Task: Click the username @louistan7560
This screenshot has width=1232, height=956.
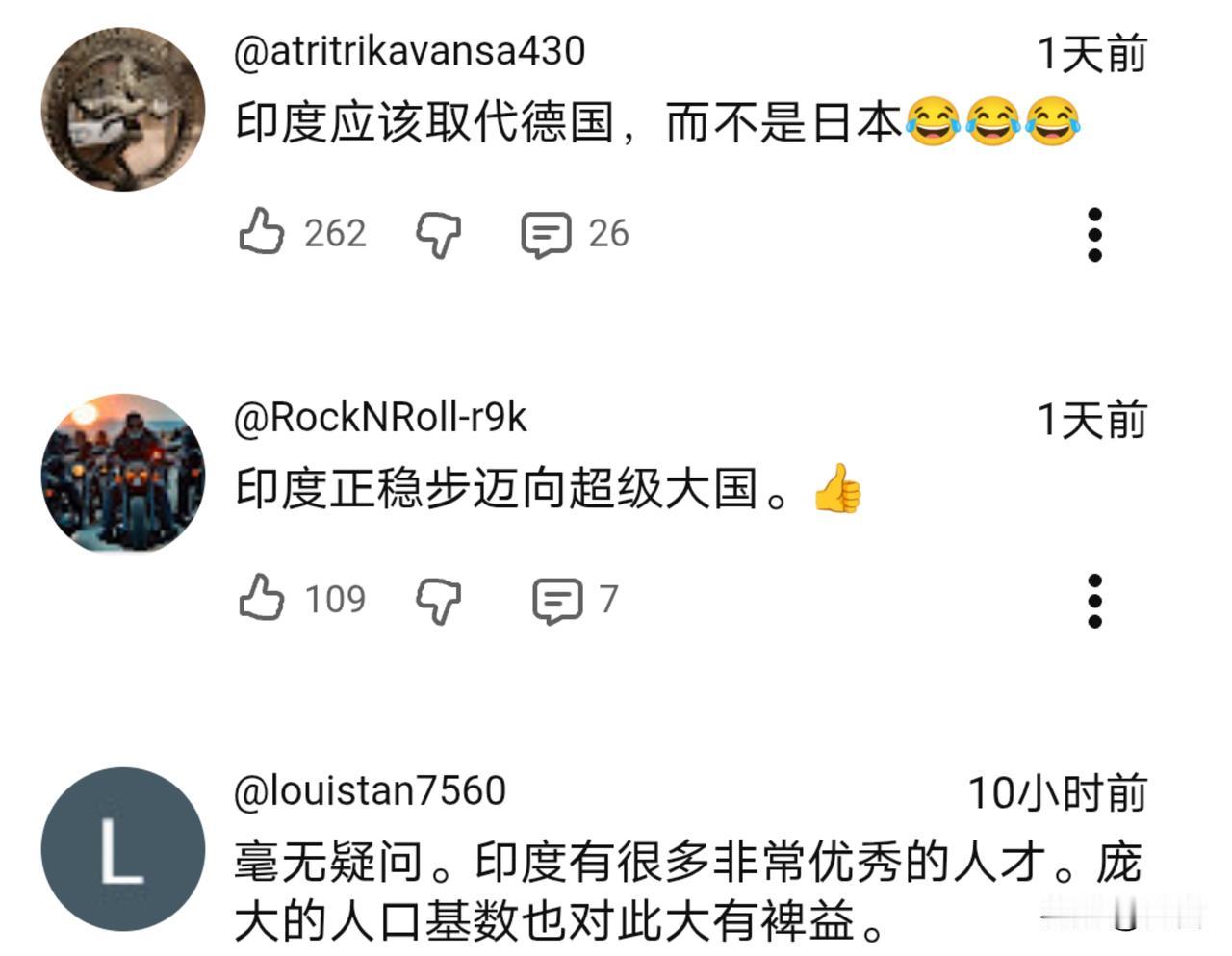Action: (x=370, y=791)
